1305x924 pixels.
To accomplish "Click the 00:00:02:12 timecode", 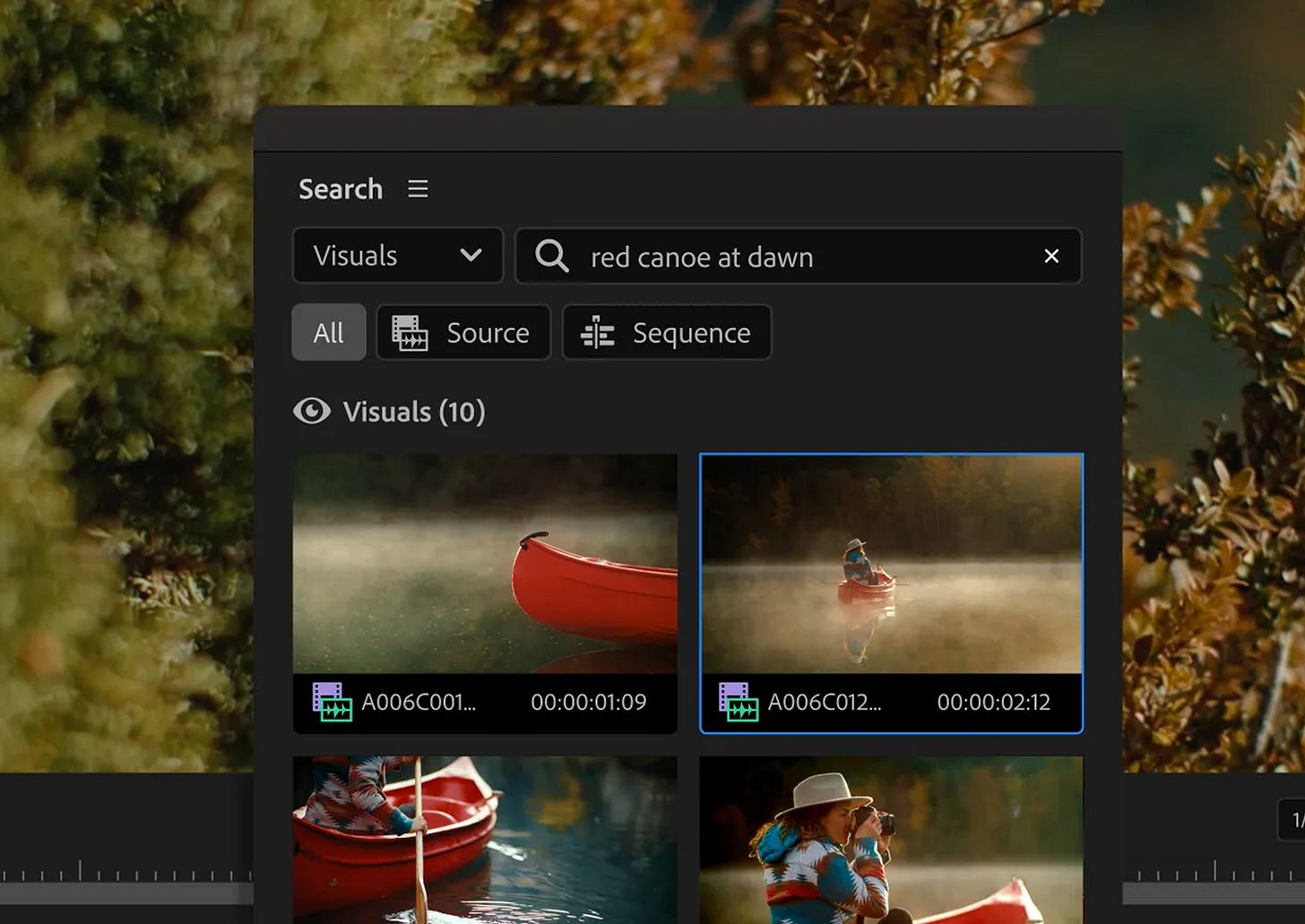I will click(994, 703).
